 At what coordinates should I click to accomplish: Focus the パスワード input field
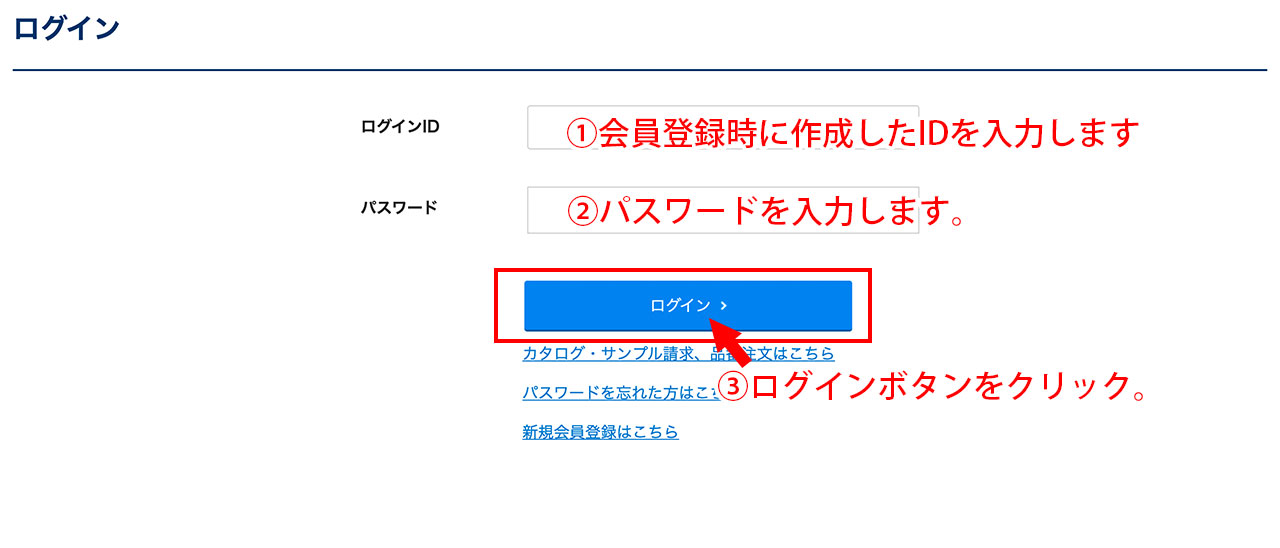723,210
